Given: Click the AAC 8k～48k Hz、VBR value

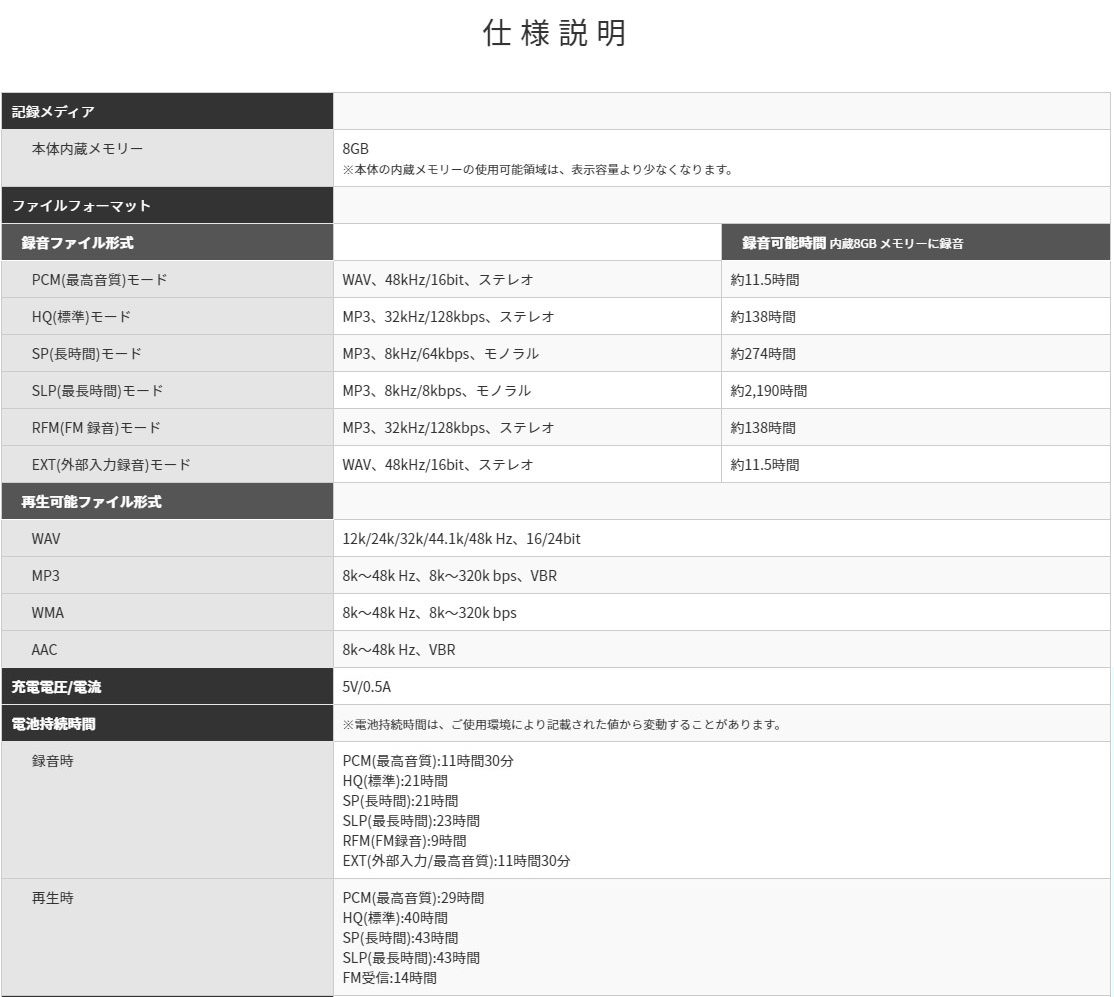Looking at the screenshot, I should click(399, 650).
